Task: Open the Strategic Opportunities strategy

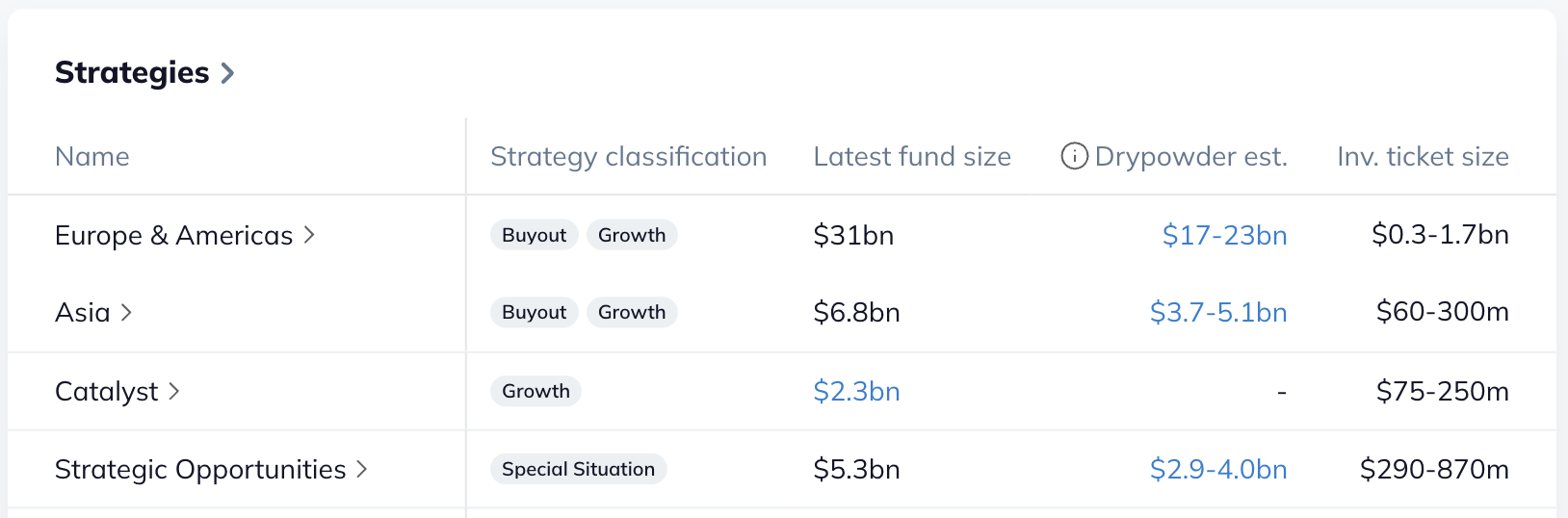Action: click(200, 470)
